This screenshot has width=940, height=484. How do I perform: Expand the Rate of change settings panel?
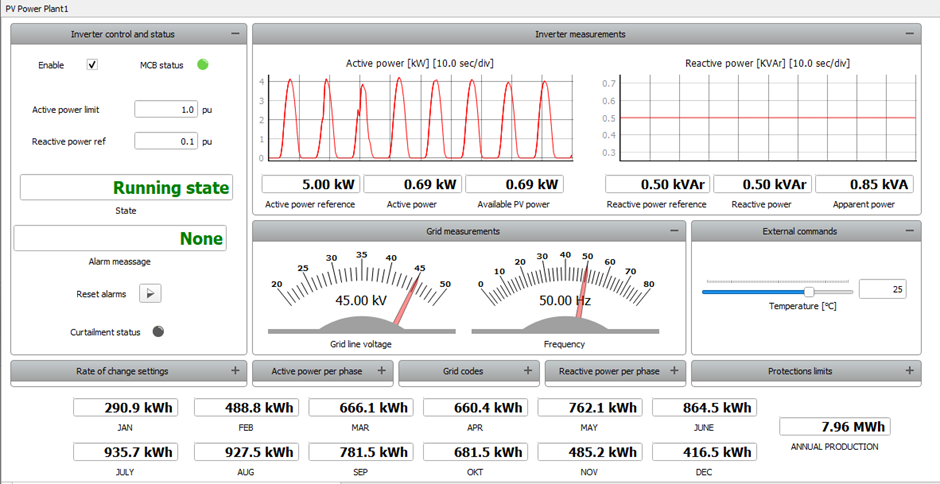(x=236, y=371)
